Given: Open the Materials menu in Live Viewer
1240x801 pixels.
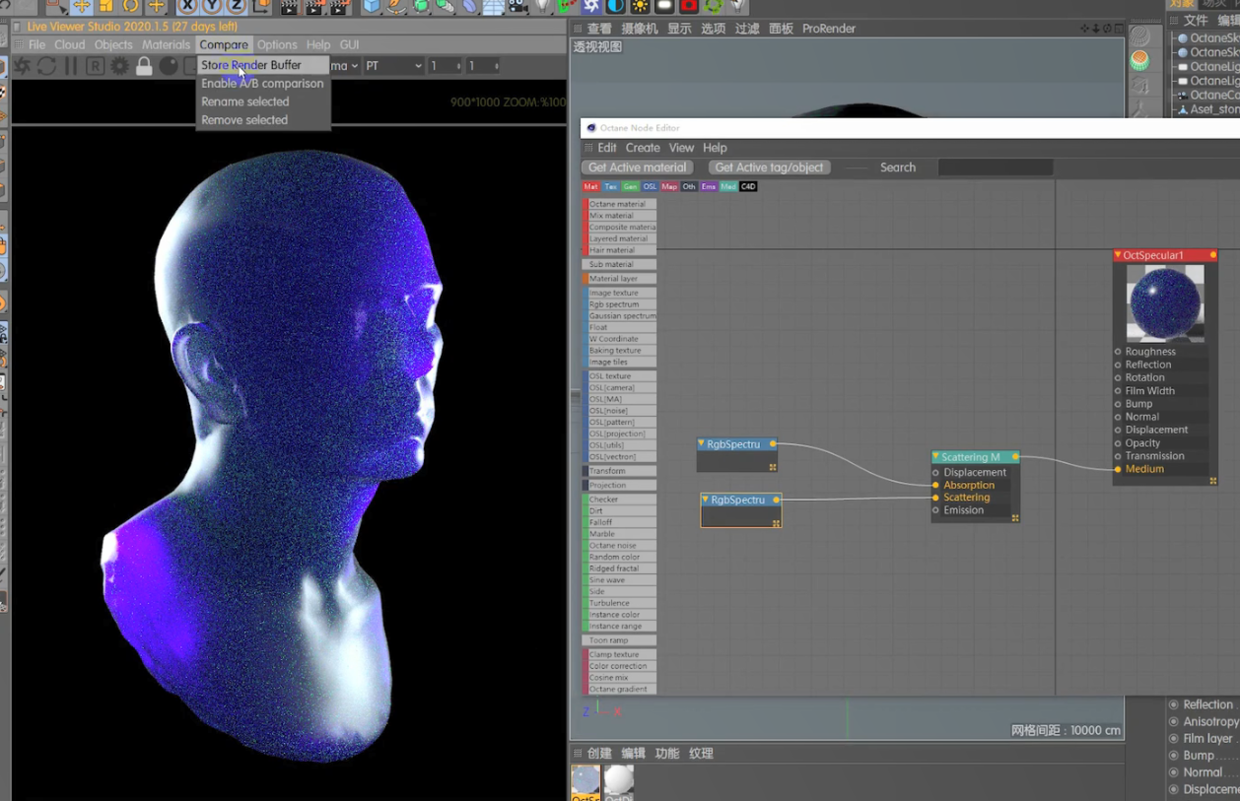Looking at the screenshot, I should (x=166, y=45).
